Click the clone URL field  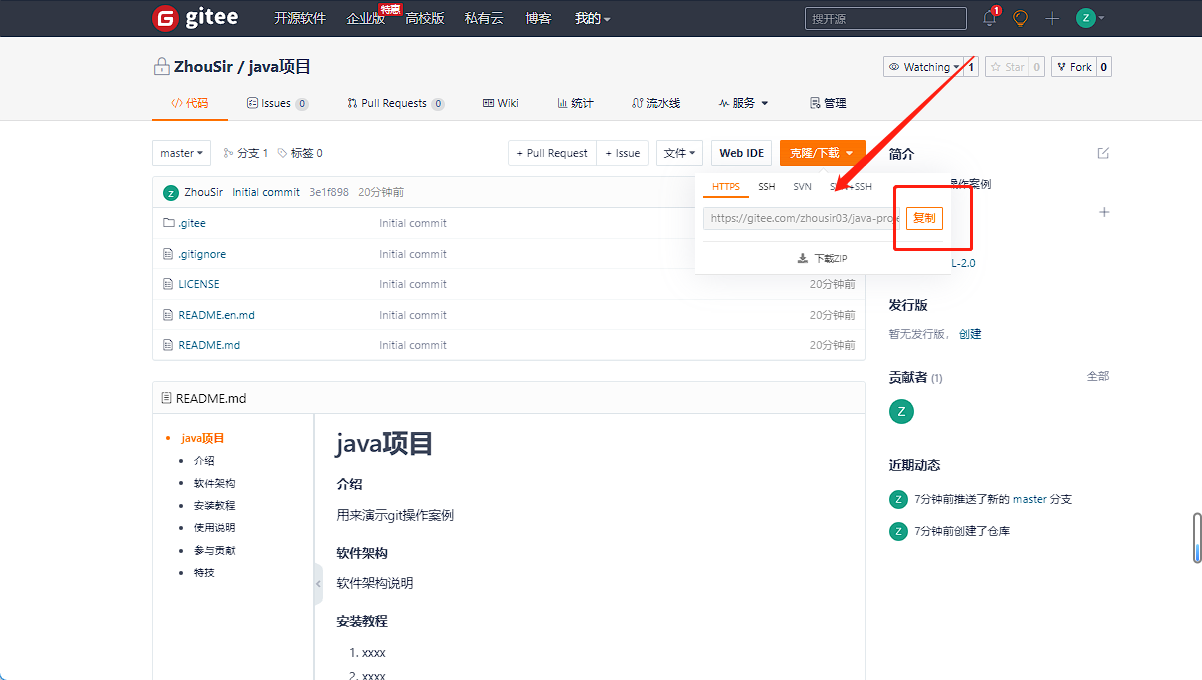802,218
